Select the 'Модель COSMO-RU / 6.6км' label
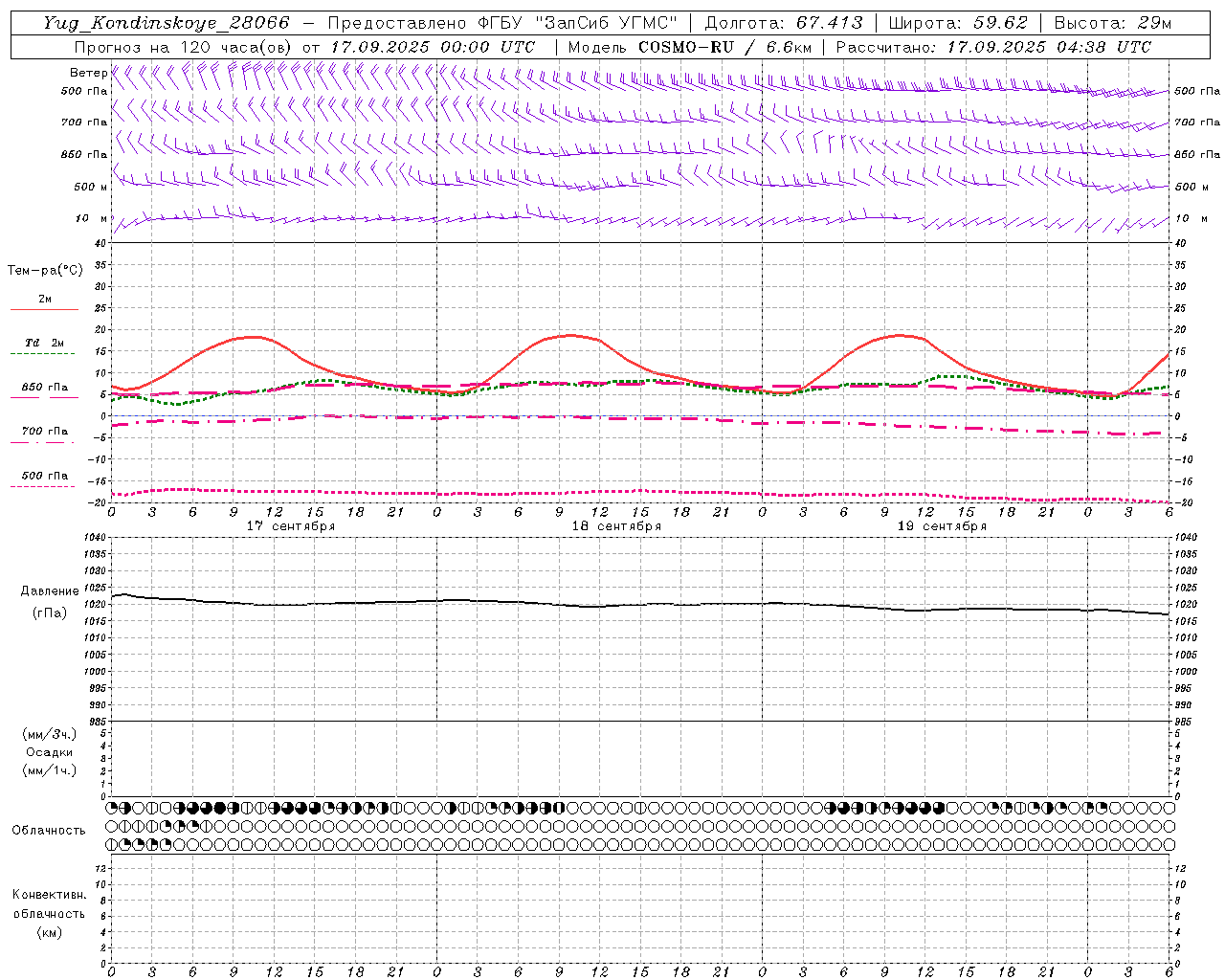Screen dimensions: 1225x980 click(x=689, y=47)
